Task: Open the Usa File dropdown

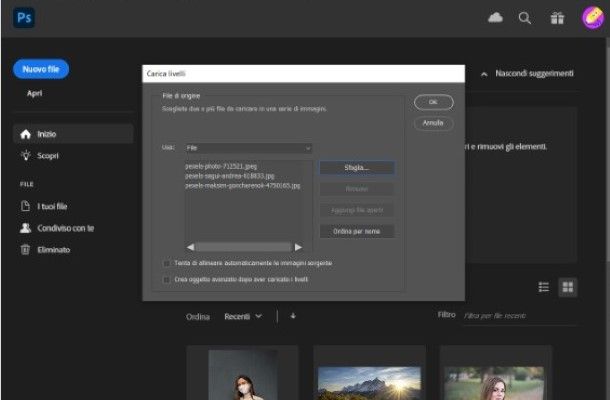Action: [248, 148]
